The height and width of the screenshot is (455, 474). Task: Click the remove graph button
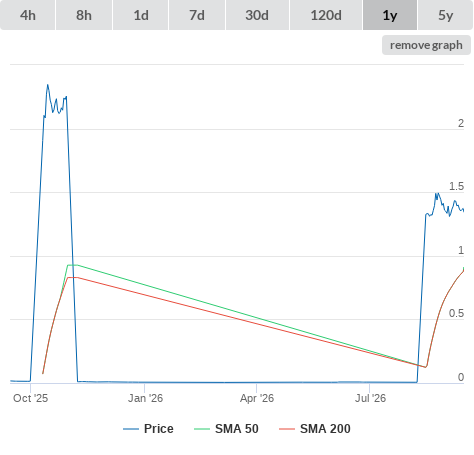tap(426, 45)
